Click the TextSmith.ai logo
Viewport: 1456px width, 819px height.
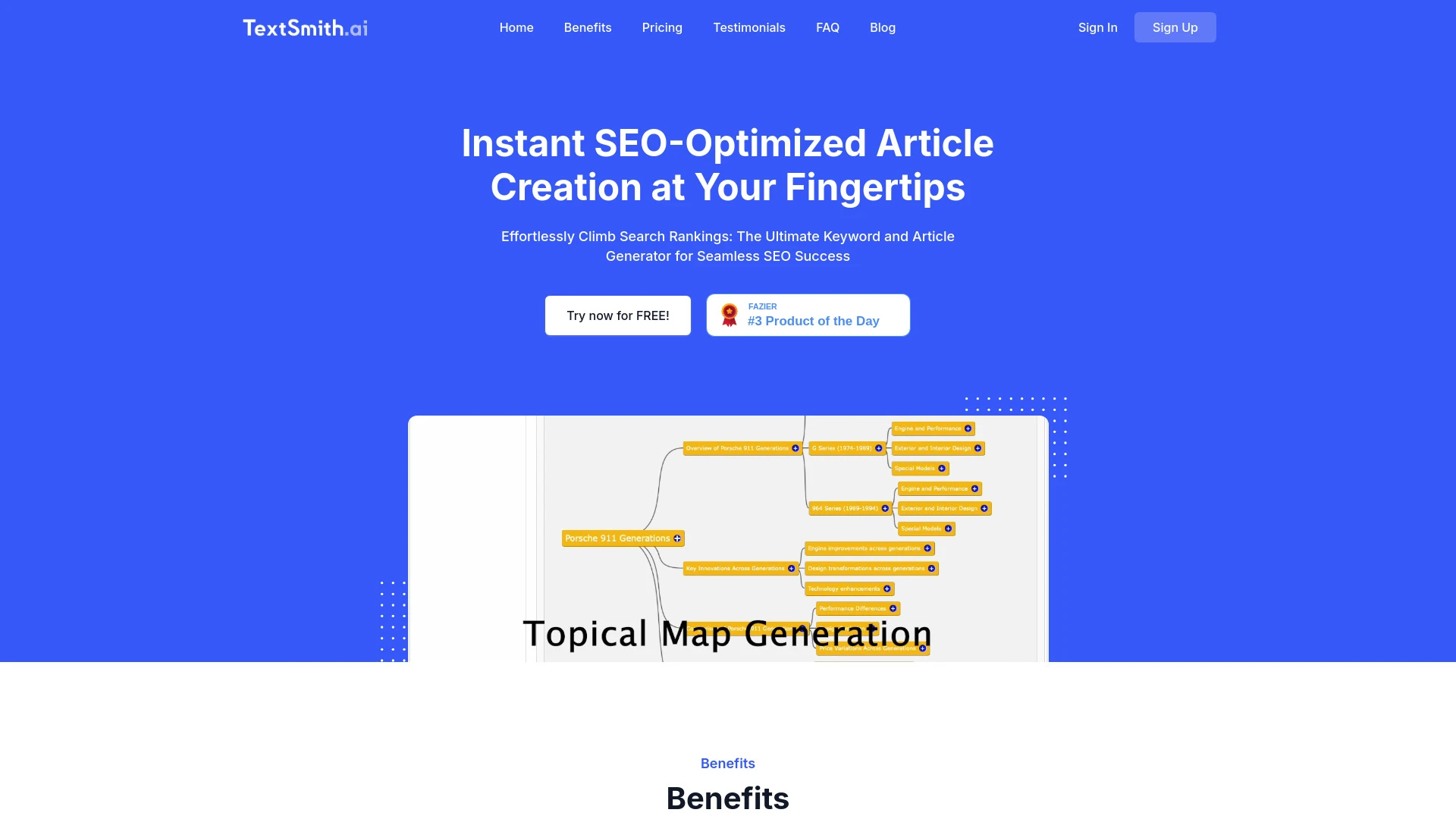[x=303, y=27]
